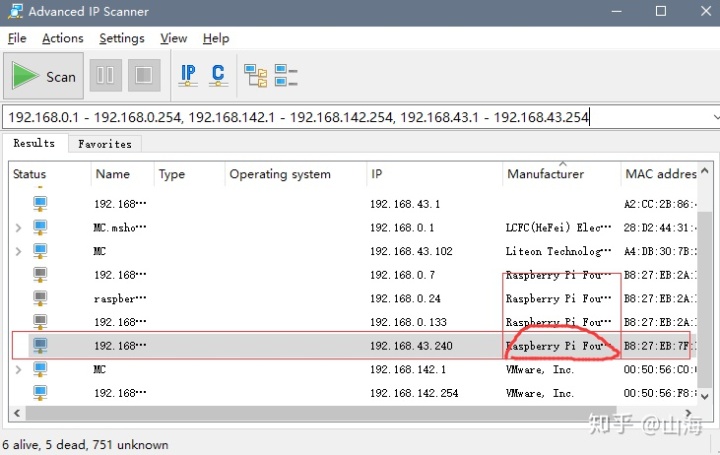Open the Settings menu
The width and height of the screenshot is (720, 455).
(x=122, y=38)
